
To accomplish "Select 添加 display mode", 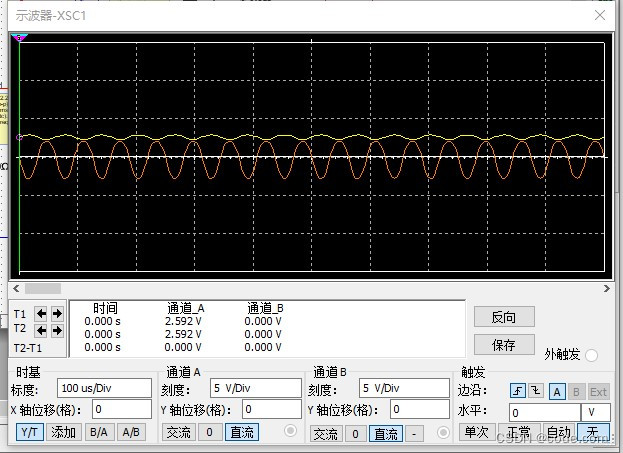I will point(64,432).
